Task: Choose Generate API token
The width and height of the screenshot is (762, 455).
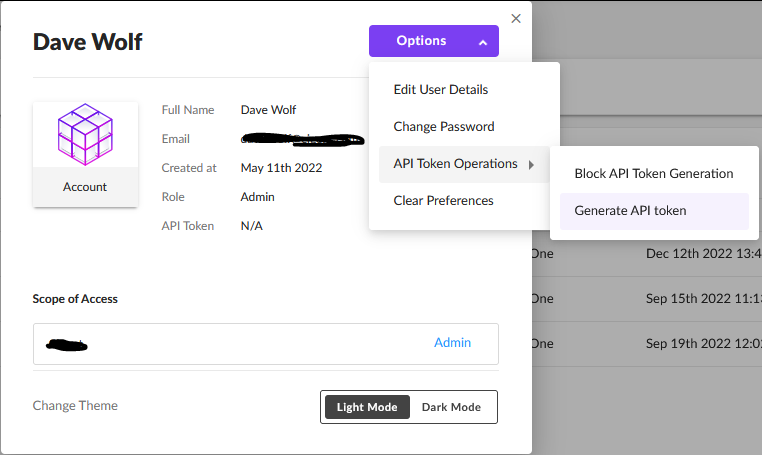Action: click(x=630, y=211)
